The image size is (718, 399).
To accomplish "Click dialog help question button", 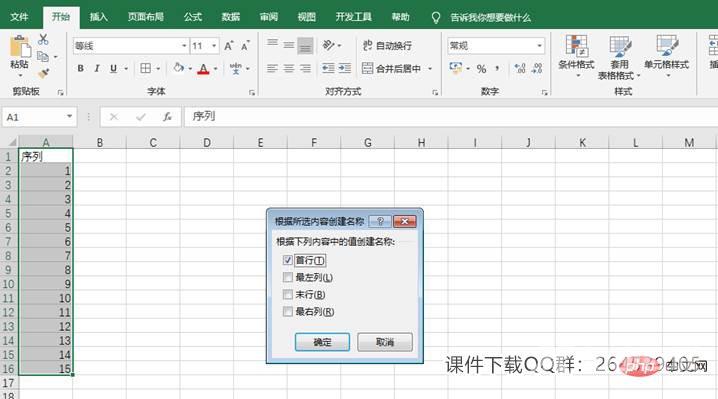I will (380, 221).
